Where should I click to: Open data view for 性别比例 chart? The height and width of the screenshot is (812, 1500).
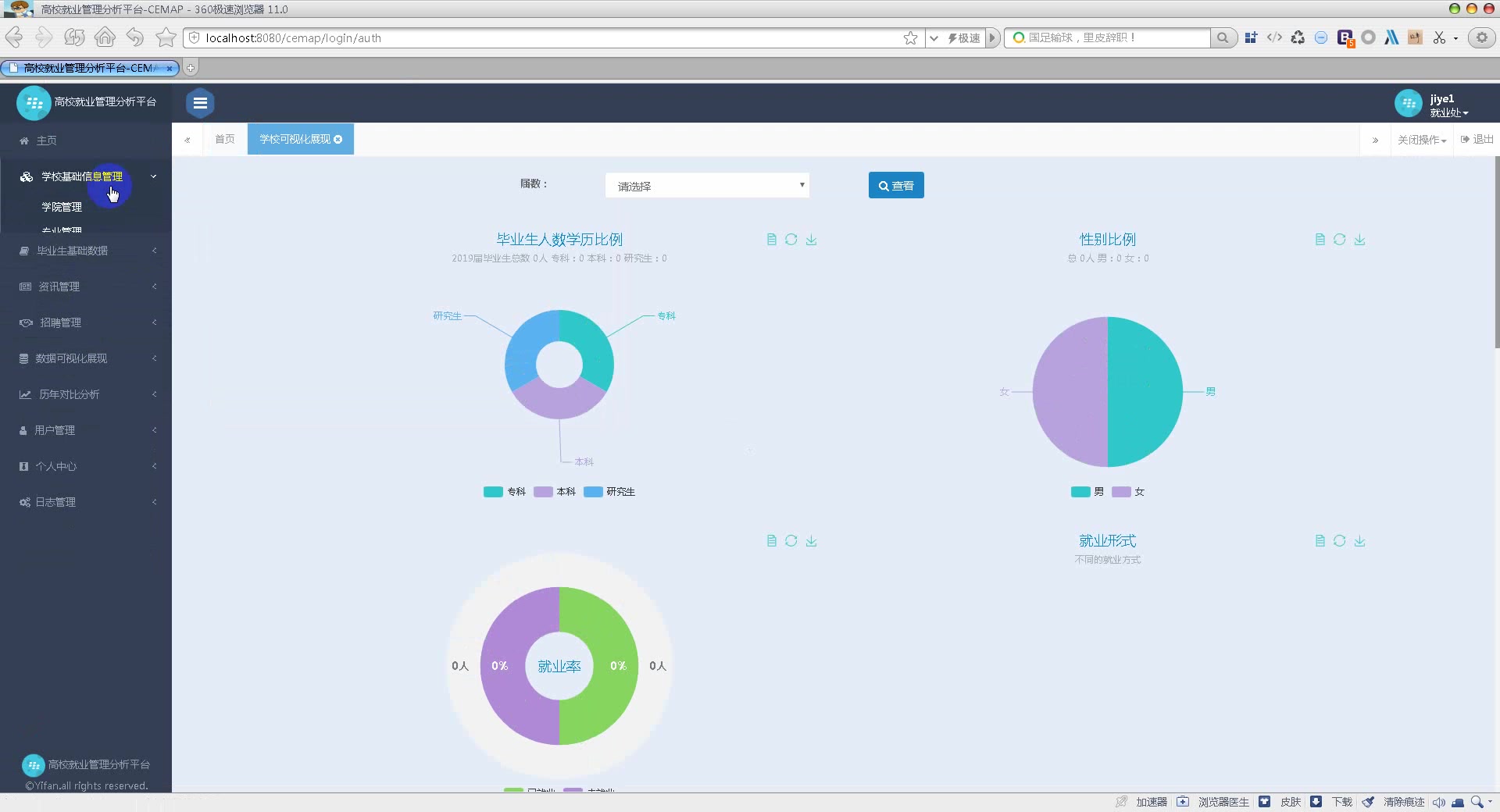pos(1320,240)
